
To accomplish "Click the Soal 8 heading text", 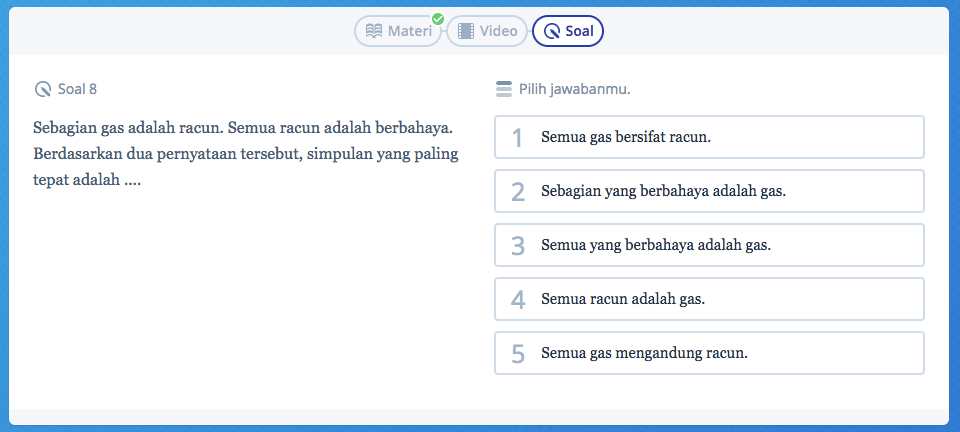I will 77,89.
